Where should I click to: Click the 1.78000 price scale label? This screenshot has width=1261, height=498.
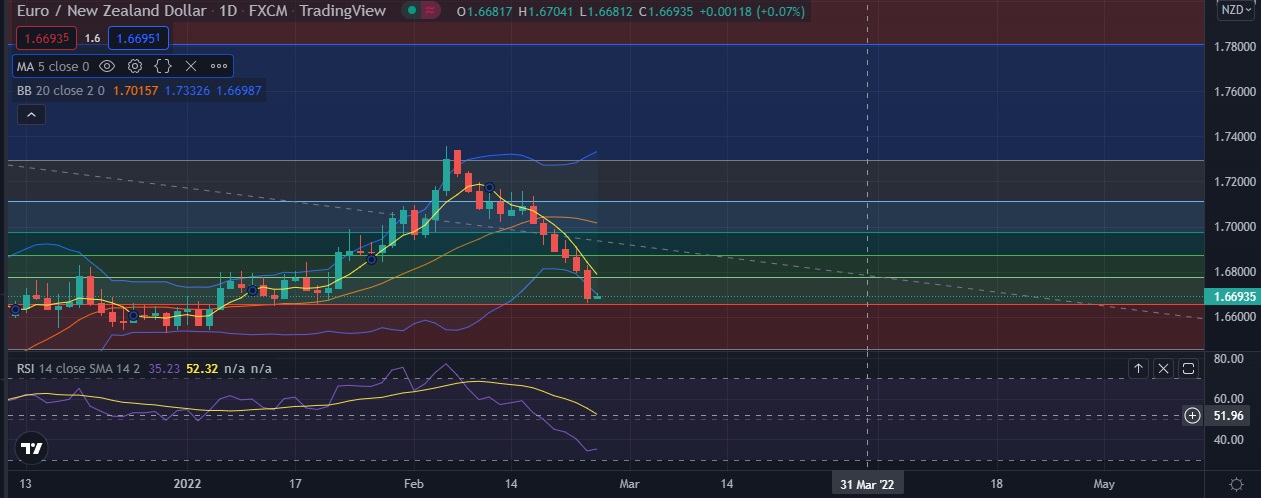1235,47
